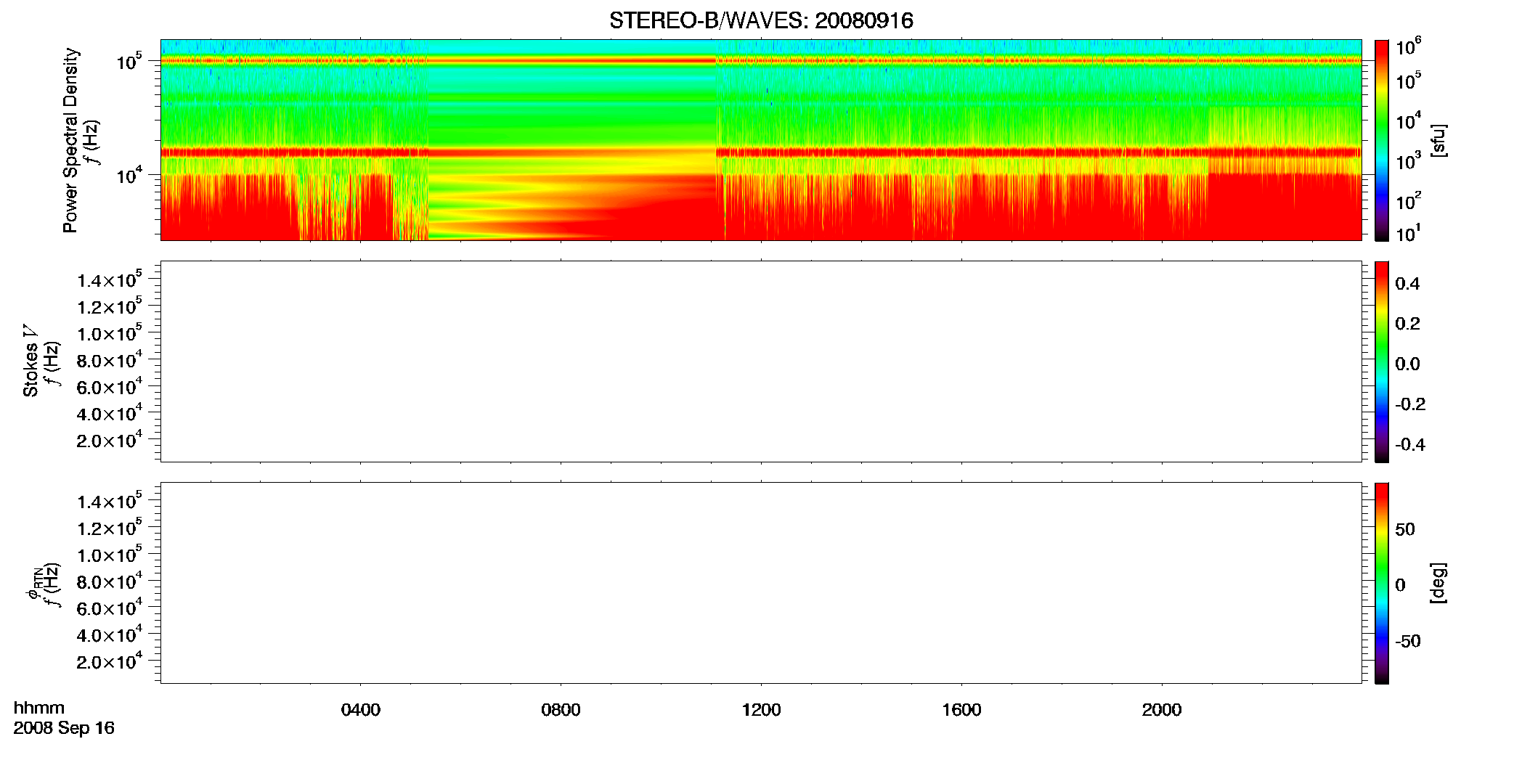Viewport: 1522px width, 784px height.
Task: Click the [deg] unit label
Action: click(x=1438, y=583)
